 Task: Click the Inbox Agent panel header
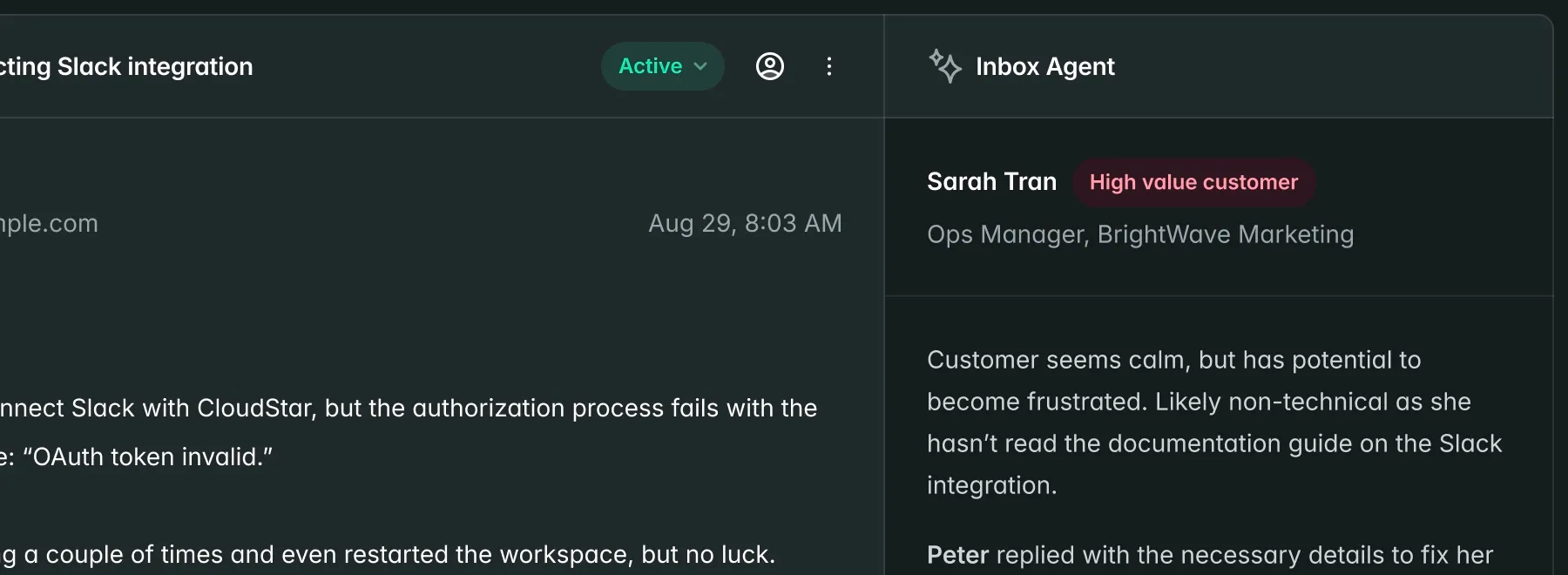(x=1045, y=66)
